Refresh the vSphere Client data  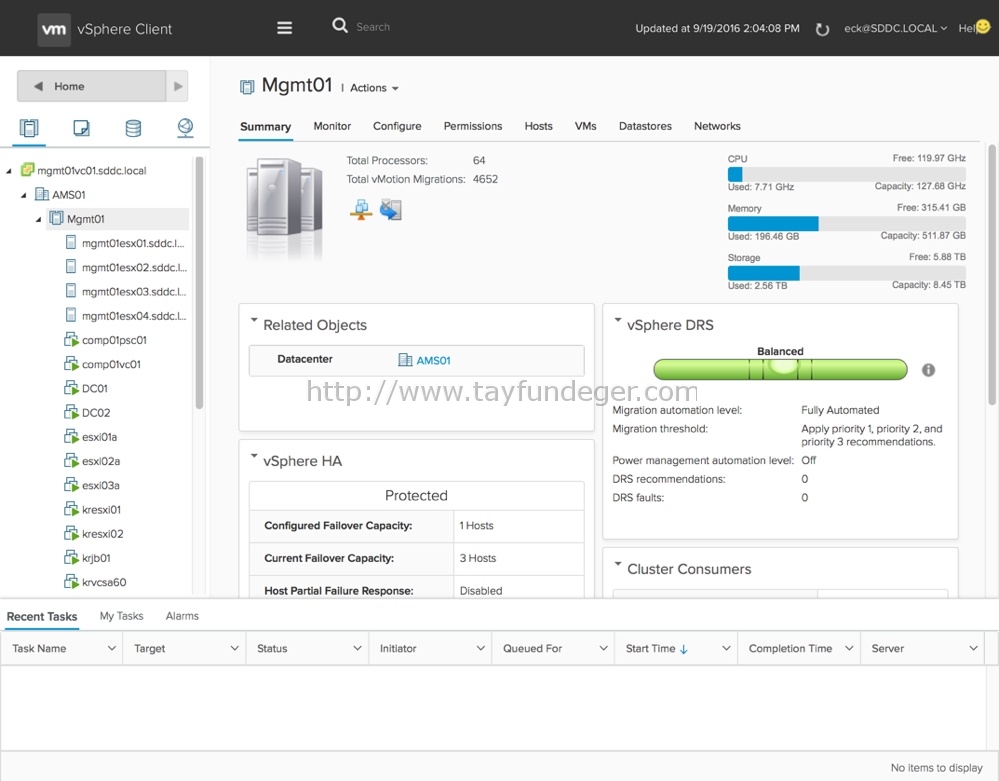(x=822, y=29)
